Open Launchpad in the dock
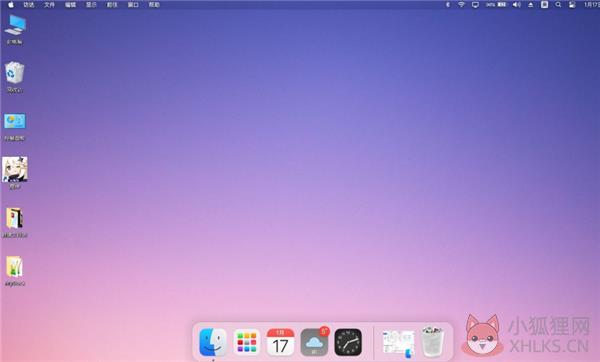 246,342
